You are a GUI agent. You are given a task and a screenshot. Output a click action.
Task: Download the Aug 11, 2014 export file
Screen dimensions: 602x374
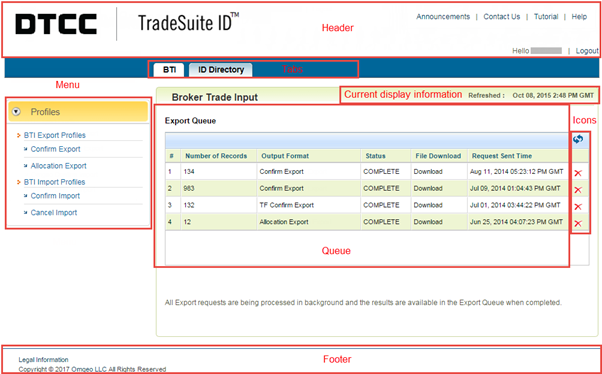pos(428,172)
